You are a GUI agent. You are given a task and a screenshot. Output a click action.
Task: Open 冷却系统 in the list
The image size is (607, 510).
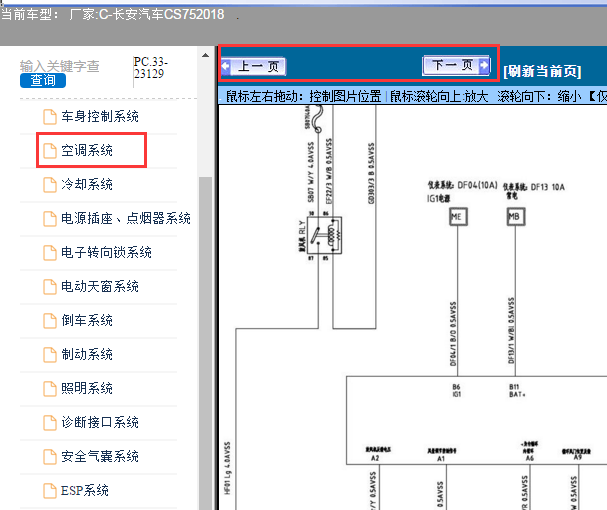tap(87, 184)
